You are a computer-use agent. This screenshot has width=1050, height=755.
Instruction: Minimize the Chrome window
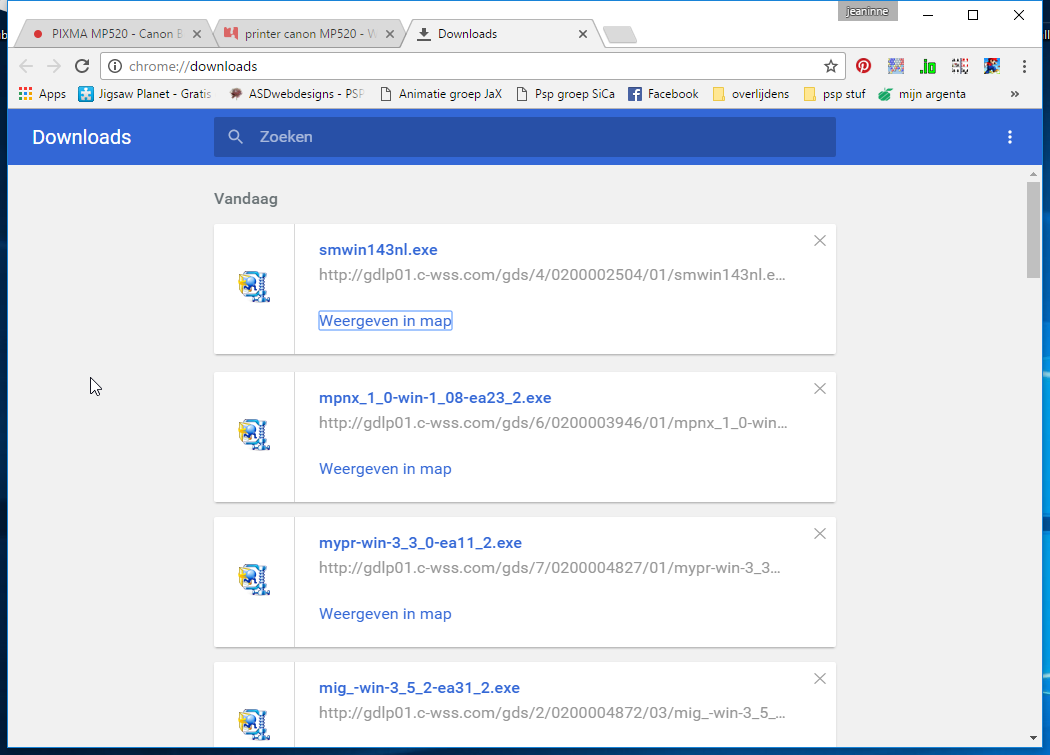point(928,15)
